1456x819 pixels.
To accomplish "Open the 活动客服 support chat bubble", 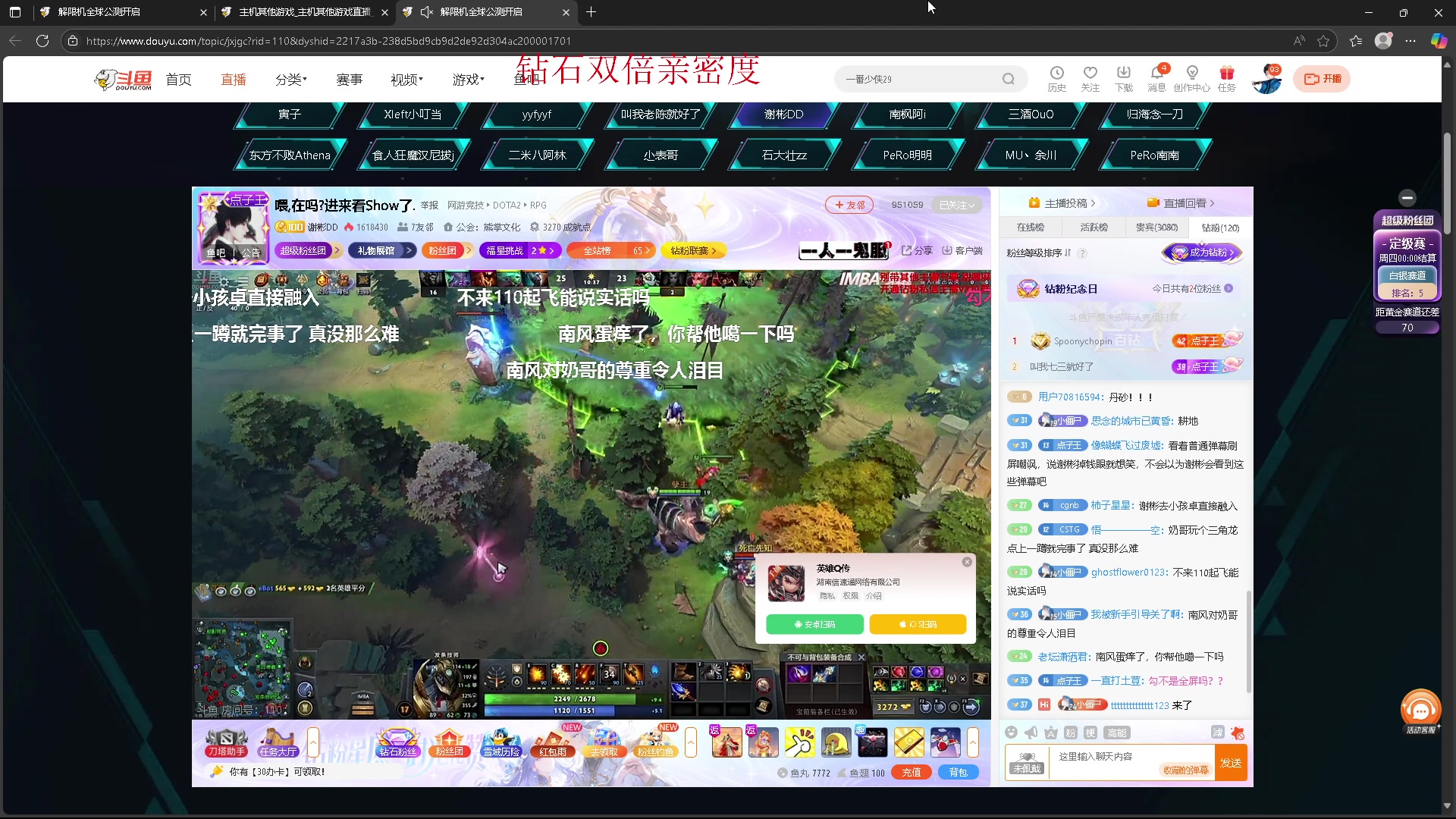I will click(x=1420, y=711).
